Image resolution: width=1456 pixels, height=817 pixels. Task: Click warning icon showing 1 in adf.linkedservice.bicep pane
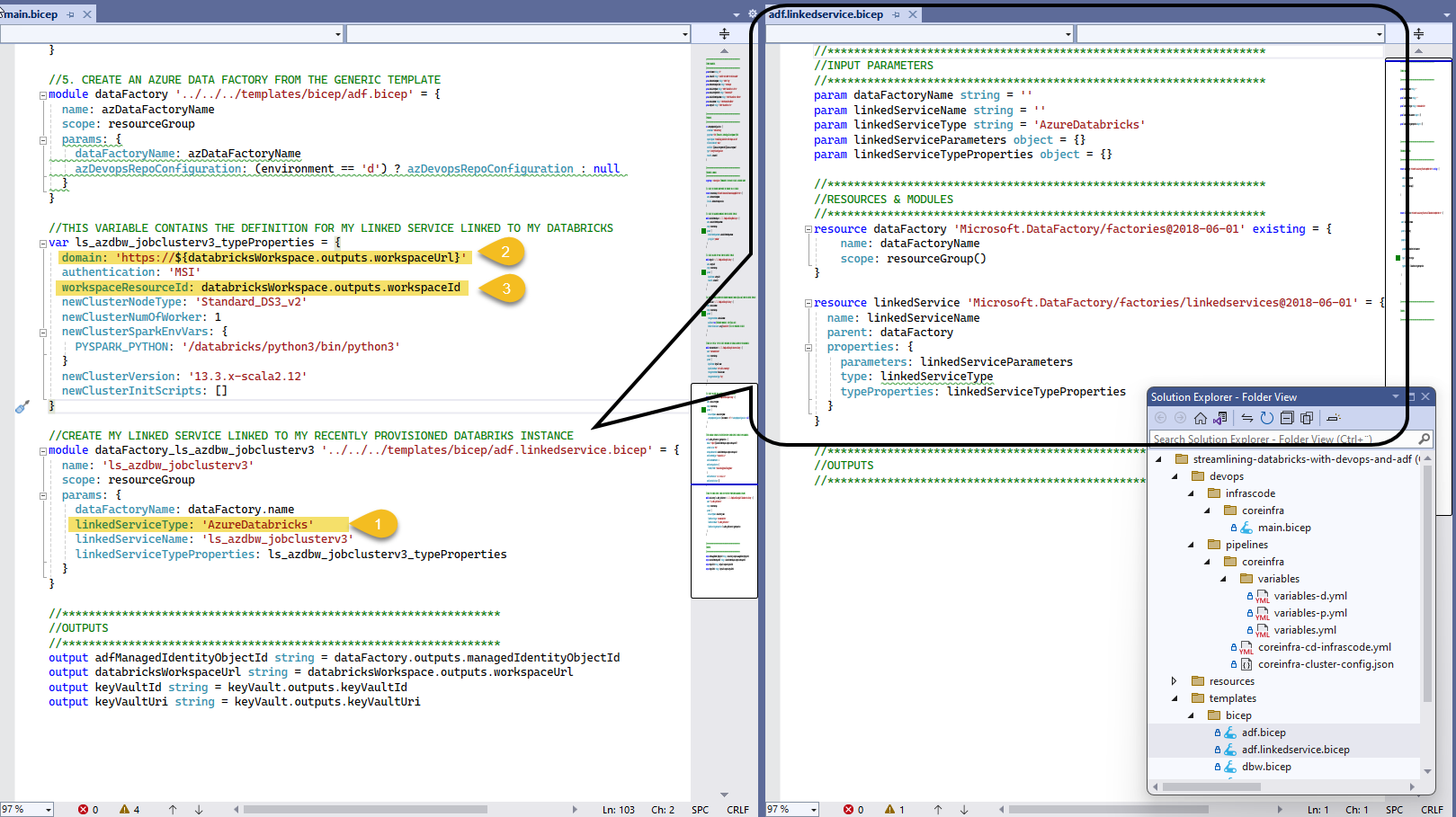[x=889, y=810]
